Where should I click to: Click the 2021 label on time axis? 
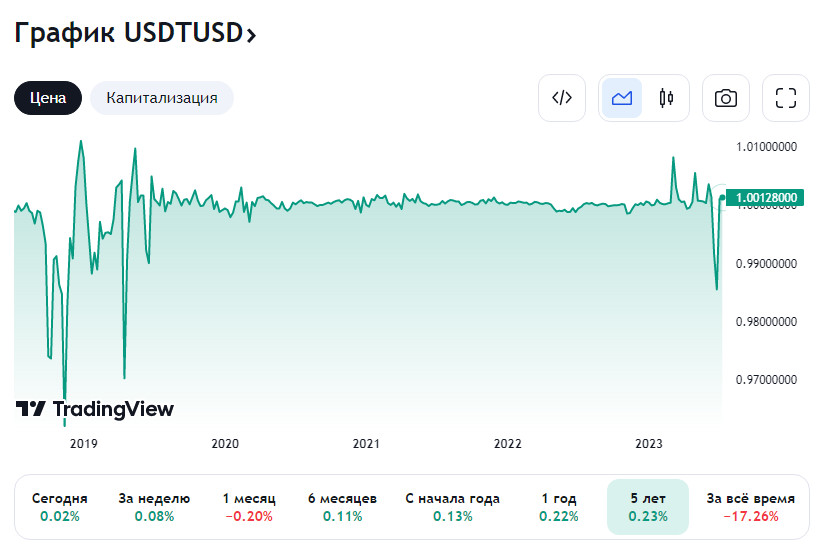[x=366, y=444]
